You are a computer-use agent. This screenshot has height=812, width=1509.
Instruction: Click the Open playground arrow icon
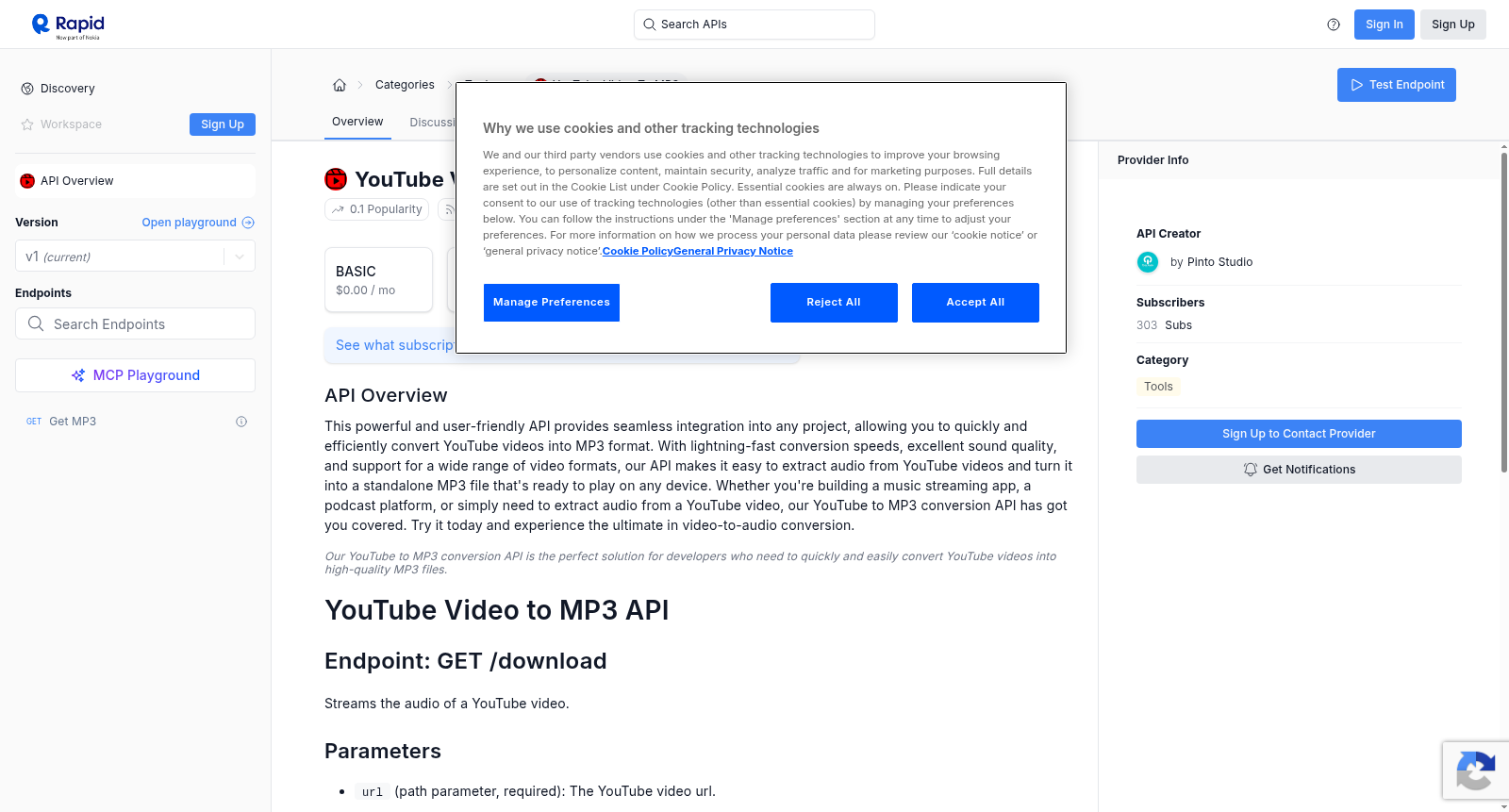248,223
